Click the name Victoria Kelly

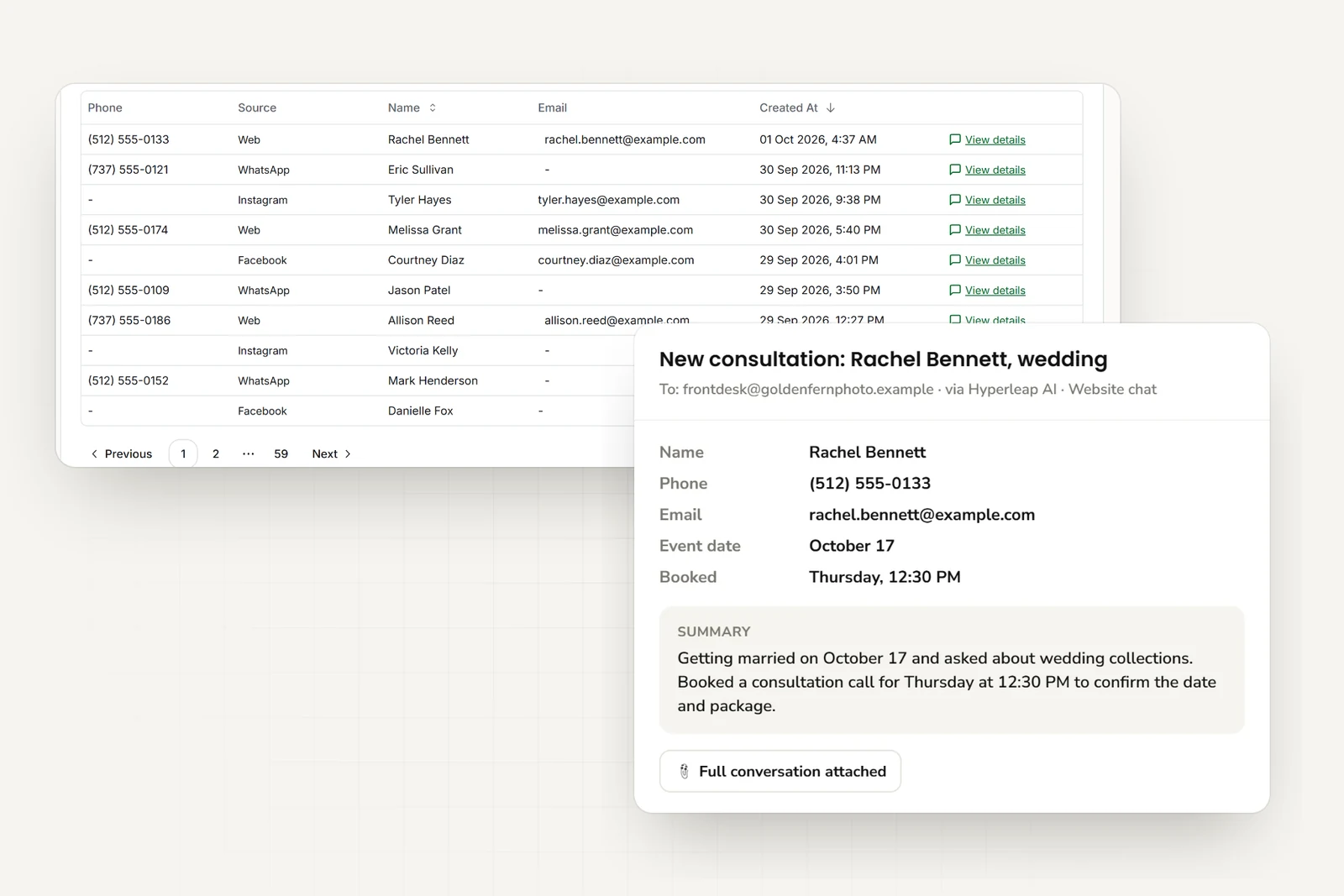coord(423,350)
